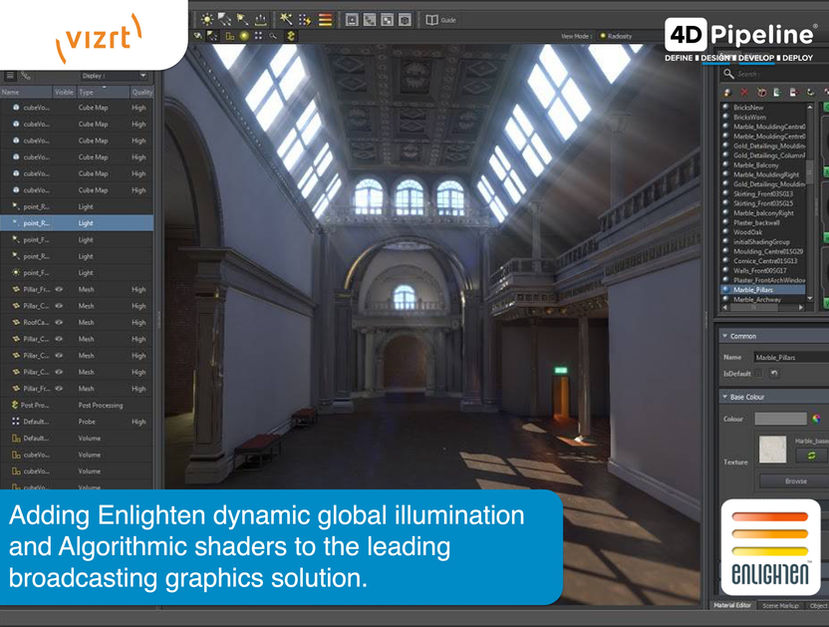Click the reset arrow beside IsDefault
The image size is (829, 627).
coord(774,373)
